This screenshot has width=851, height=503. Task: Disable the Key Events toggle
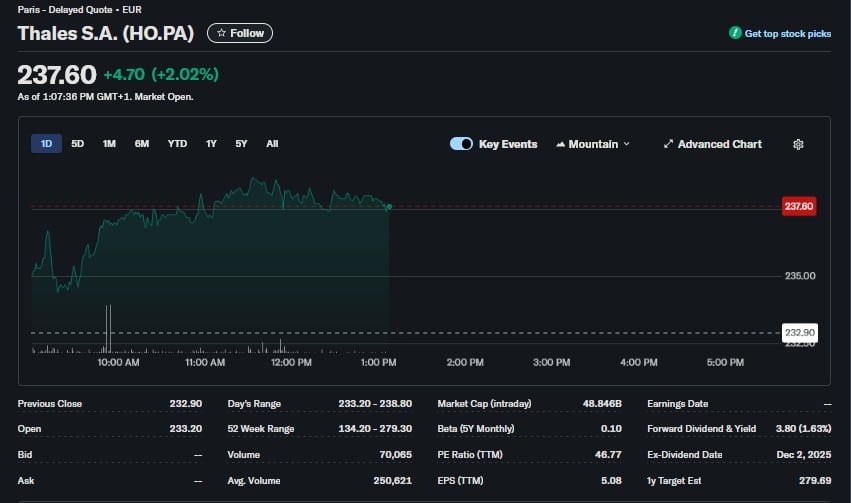pyautogui.click(x=461, y=144)
